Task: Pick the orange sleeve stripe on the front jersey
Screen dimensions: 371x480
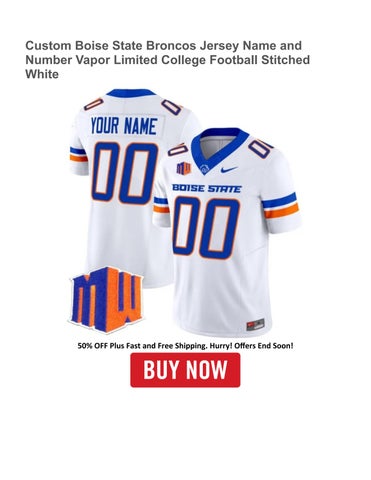Action: tap(281, 211)
